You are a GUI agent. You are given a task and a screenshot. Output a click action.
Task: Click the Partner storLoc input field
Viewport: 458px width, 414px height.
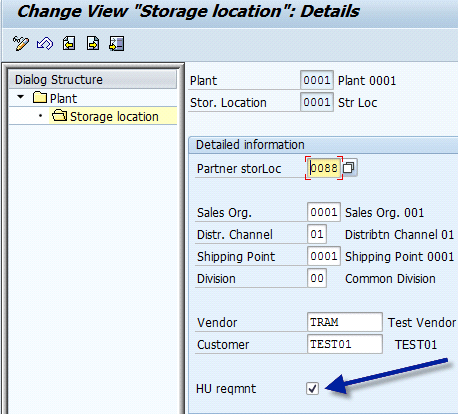click(x=324, y=168)
